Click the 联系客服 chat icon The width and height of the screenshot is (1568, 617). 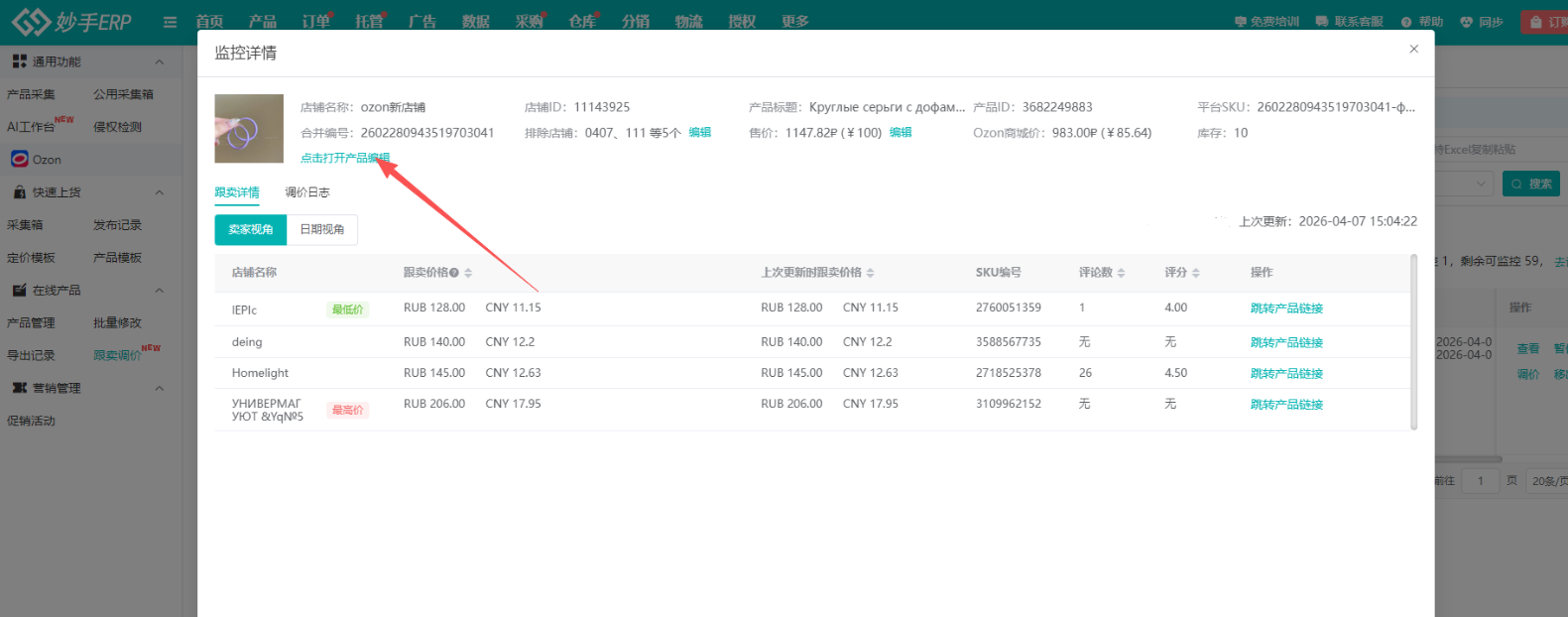[1321, 22]
